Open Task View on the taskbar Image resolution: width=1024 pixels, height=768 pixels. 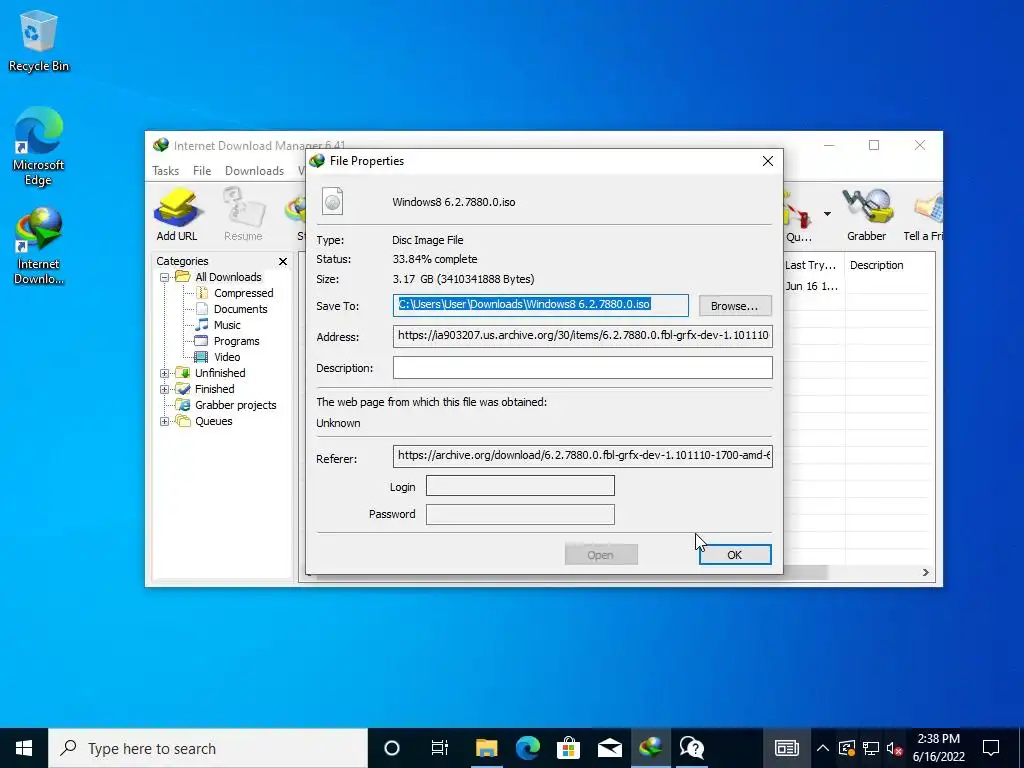(440, 748)
